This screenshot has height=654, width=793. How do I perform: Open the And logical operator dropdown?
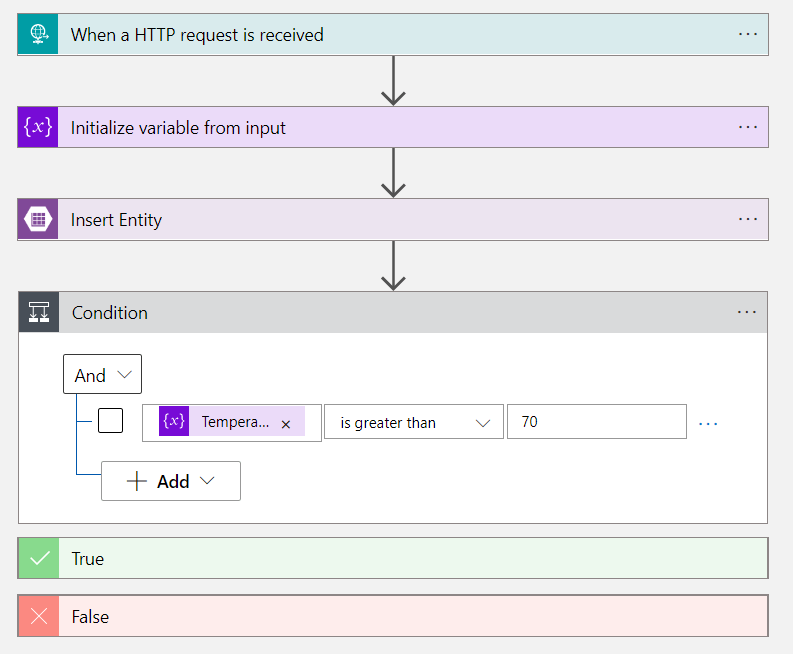(x=102, y=375)
